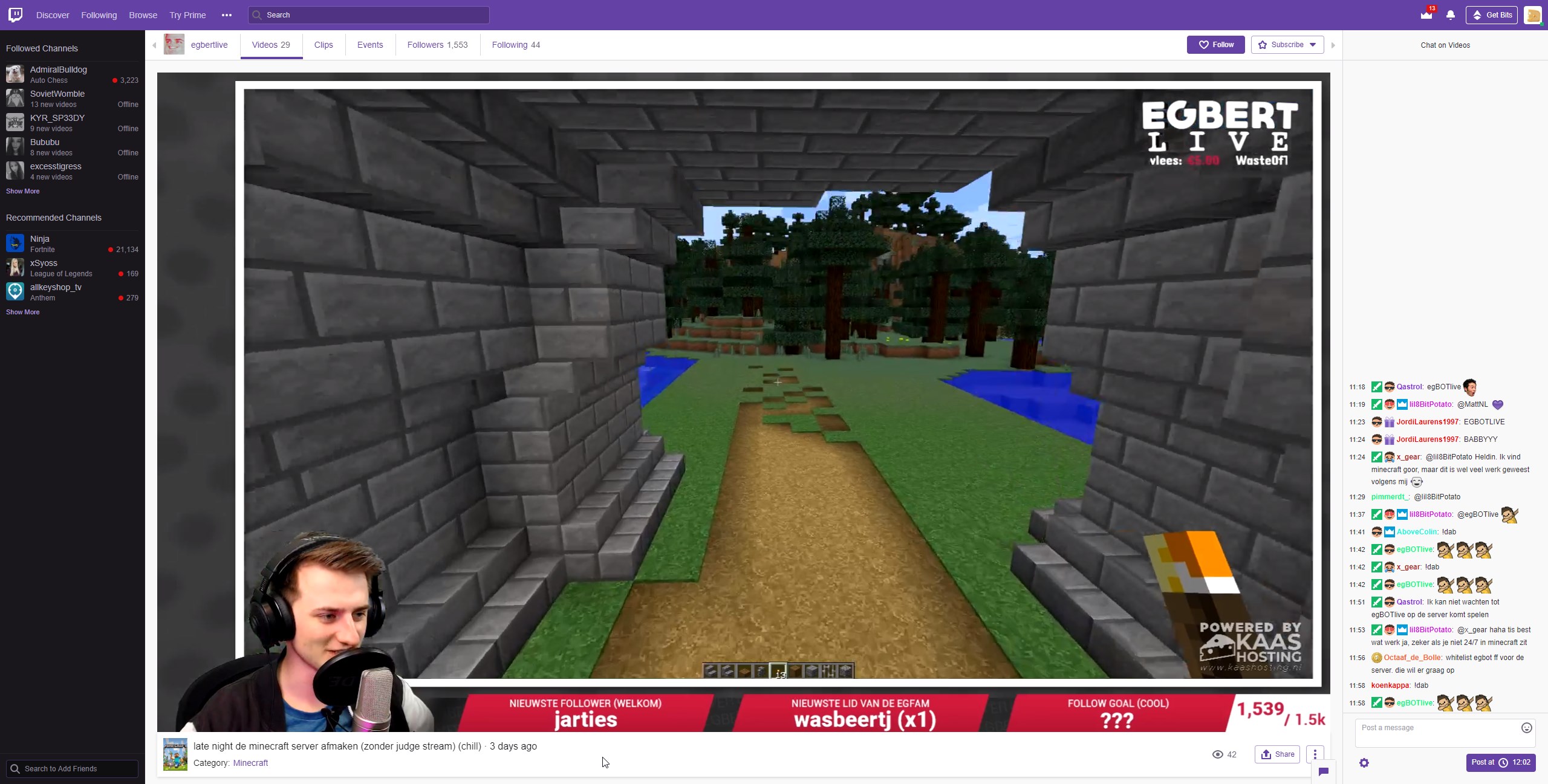Screen dimensions: 1548x784
Task: Open top navigation more options ellipsis
Action: click(x=227, y=15)
